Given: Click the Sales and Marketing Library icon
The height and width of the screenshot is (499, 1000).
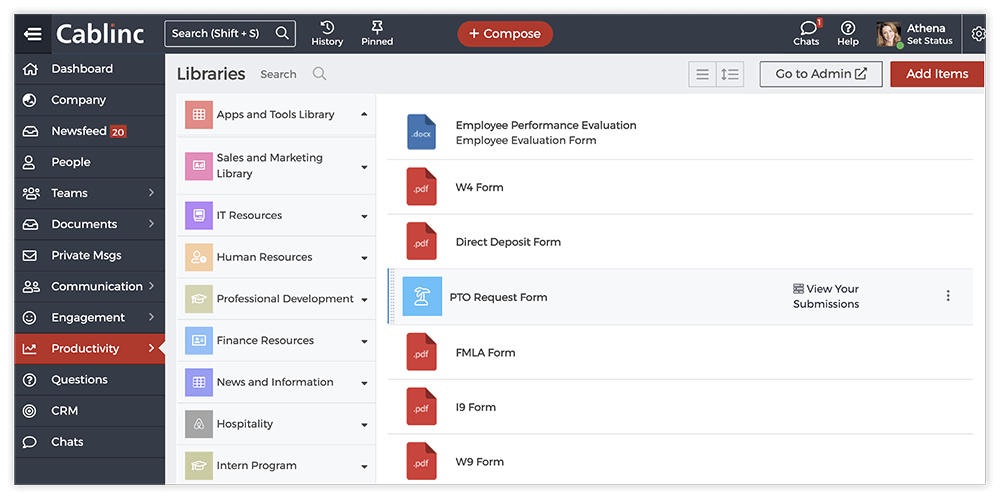Looking at the screenshot, I should point(199,166).
